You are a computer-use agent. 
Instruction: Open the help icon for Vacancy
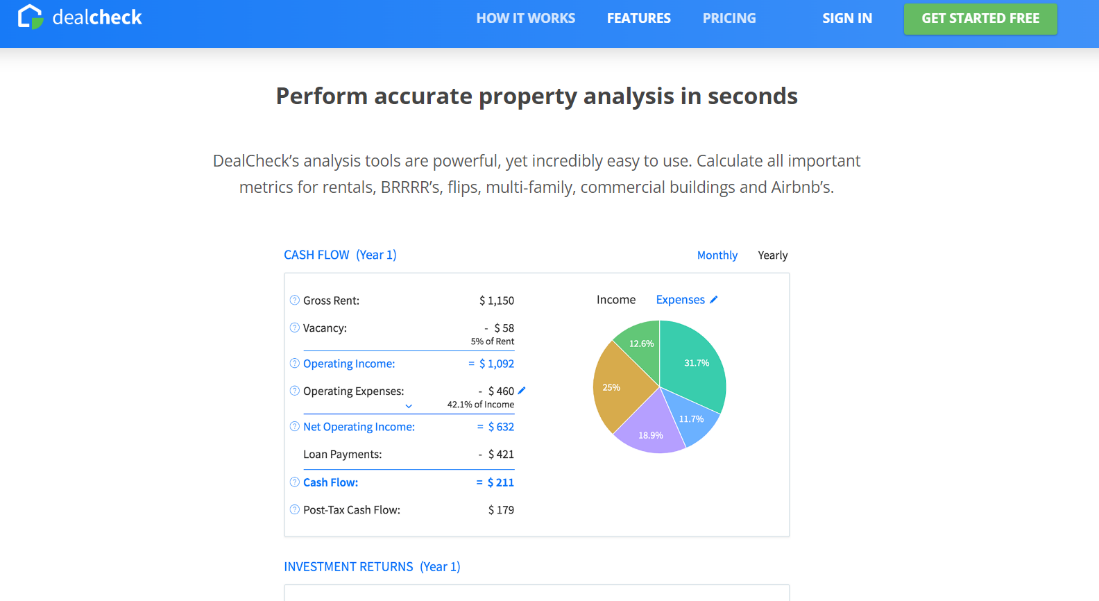pyautogui.click(x=294, y=327)
